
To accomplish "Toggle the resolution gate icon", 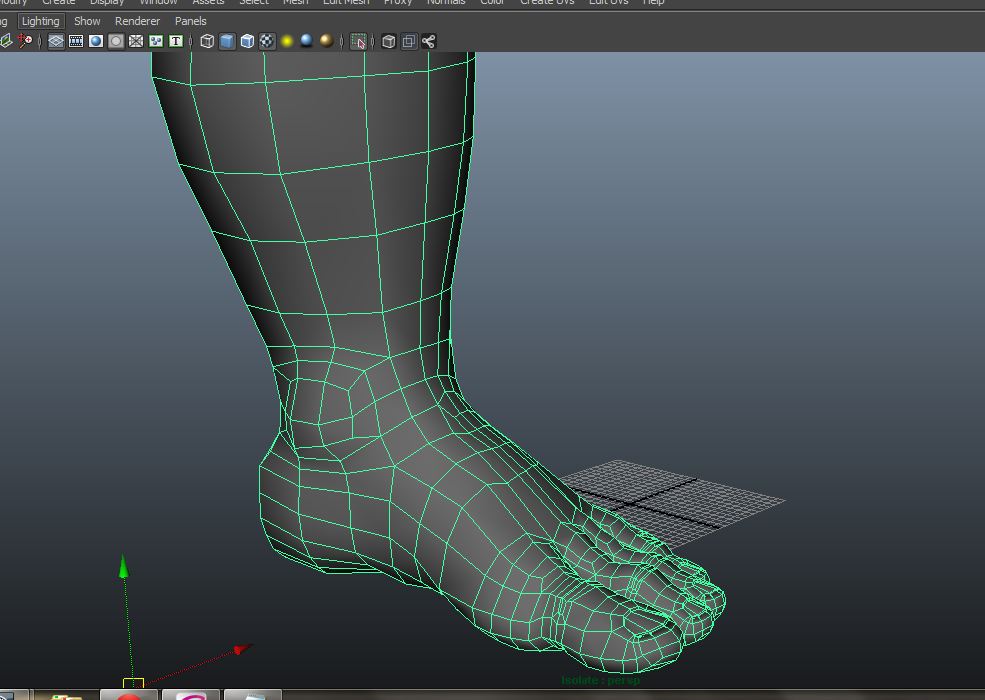I will pyautogui.click(x=96, y=41).
